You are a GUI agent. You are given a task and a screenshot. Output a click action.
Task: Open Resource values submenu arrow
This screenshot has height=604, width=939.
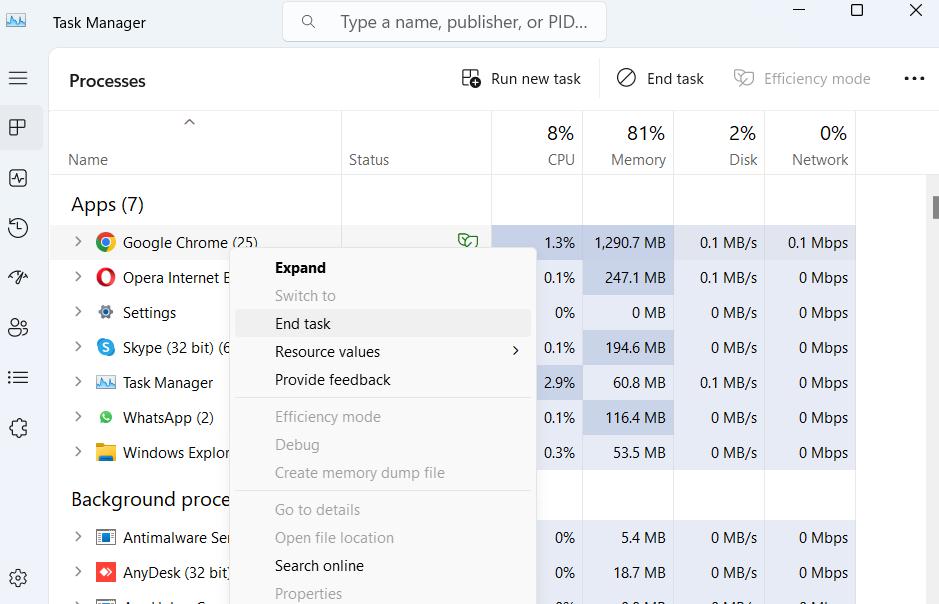tap(516, 351)
